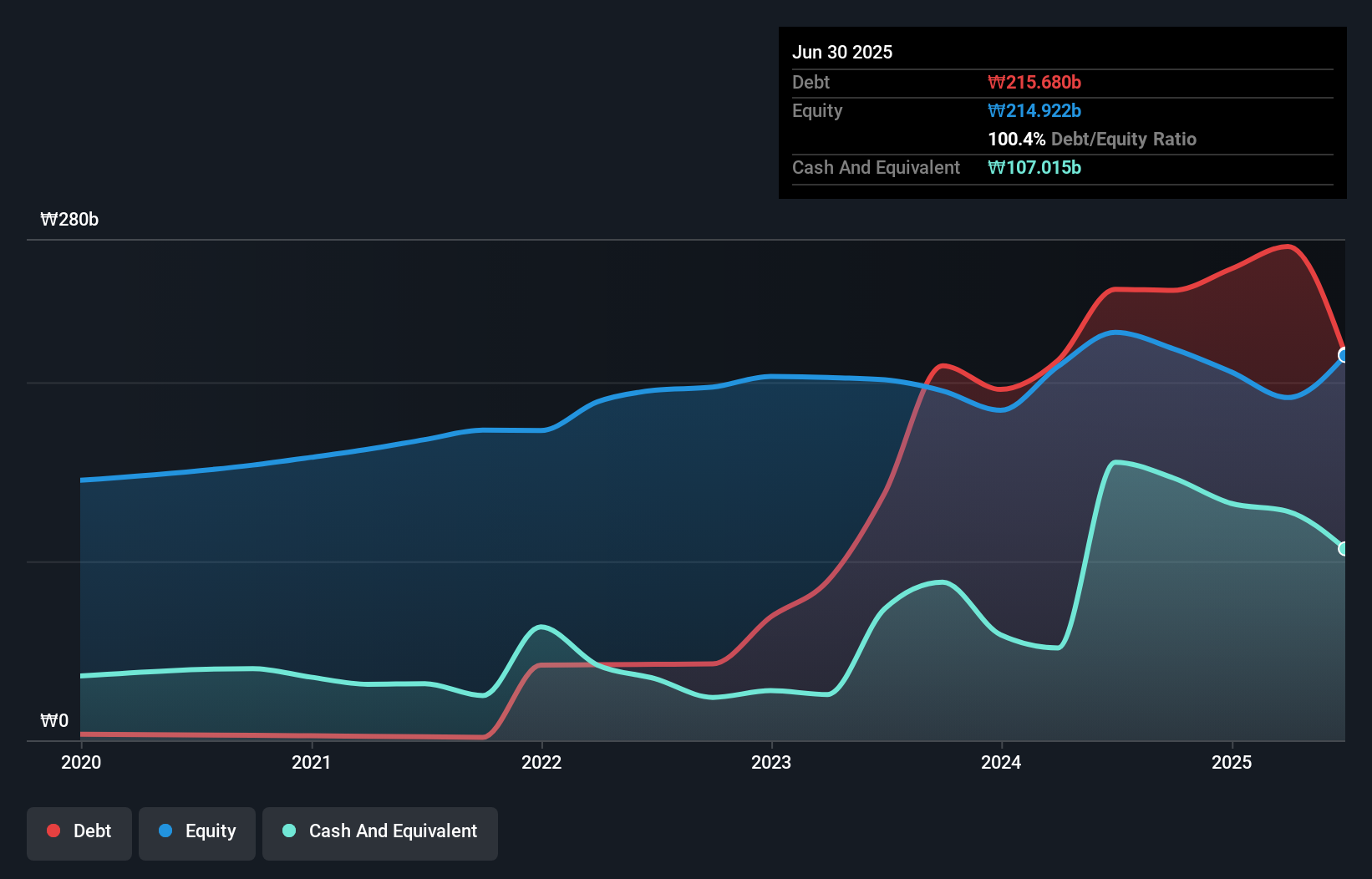Click the ₩280b gridline label on the value axis
The image size is (1372, 879).
coord(69,220)
